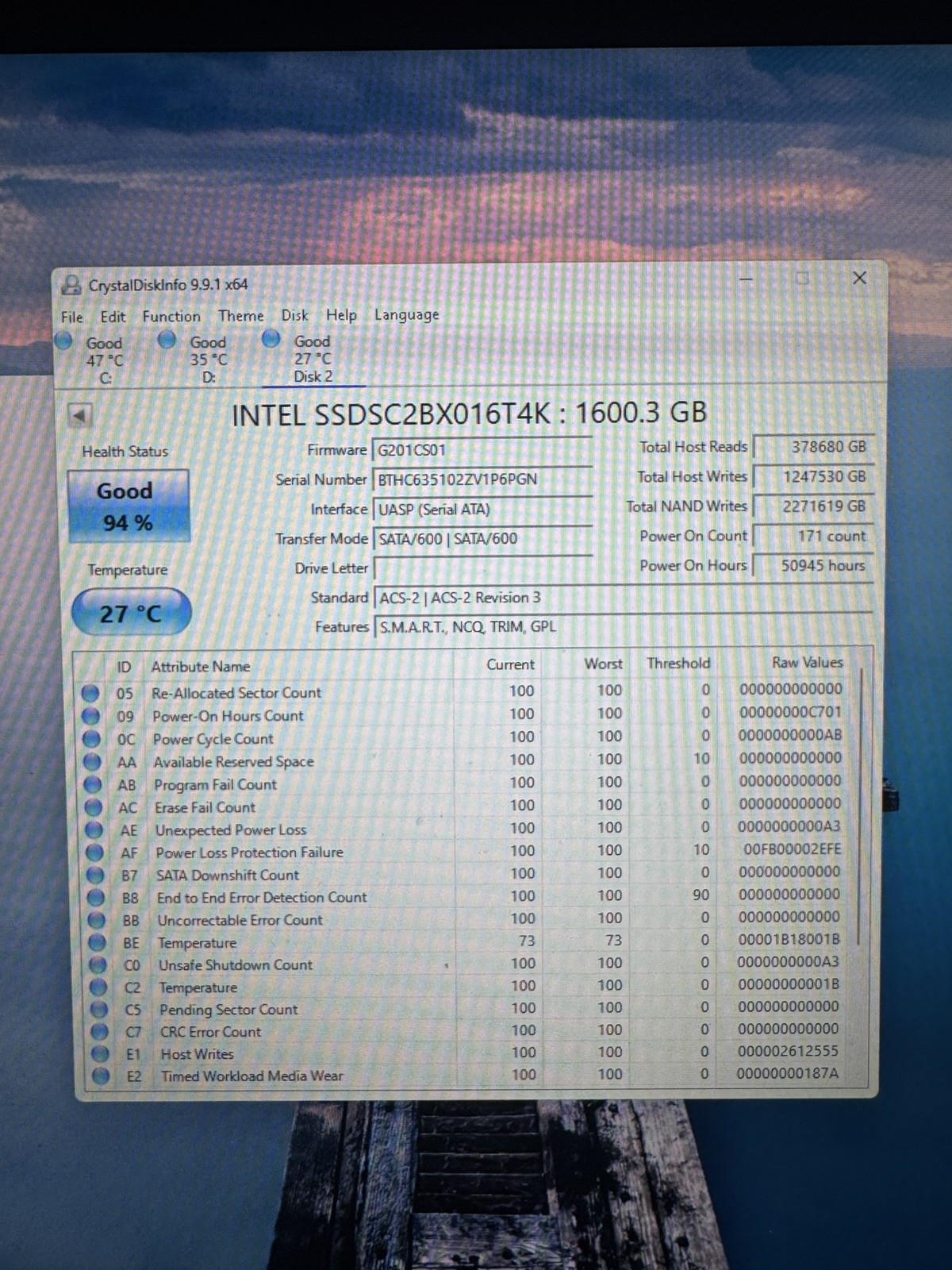Click the CrystalDiskInfo app icon in title bar
Viewport: 952px width, 1270px height.
(71, 285)
